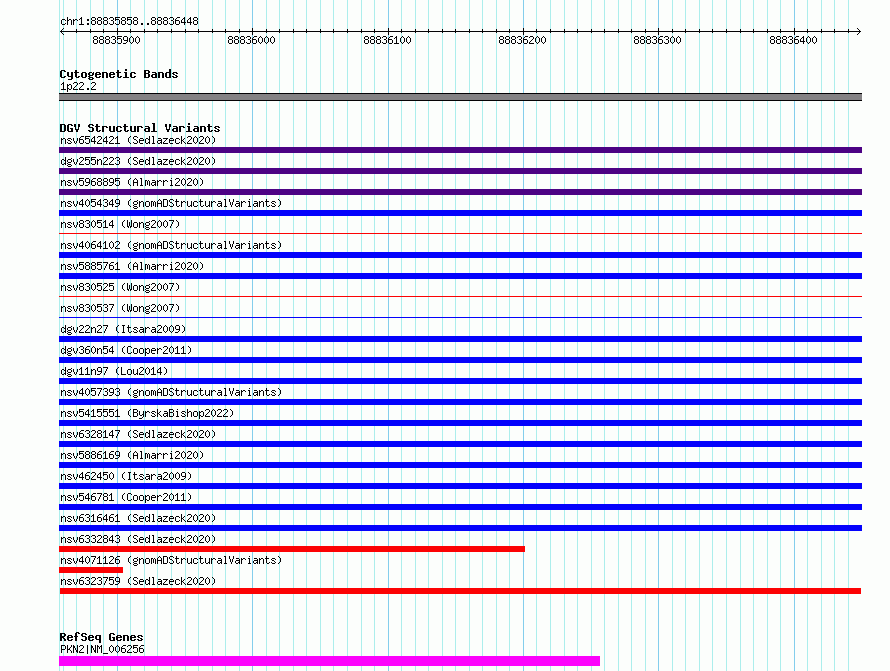The image size is (890, 671).
Task: Click the PKN2|NM_006256 gene label
Action: coord(102,649)
